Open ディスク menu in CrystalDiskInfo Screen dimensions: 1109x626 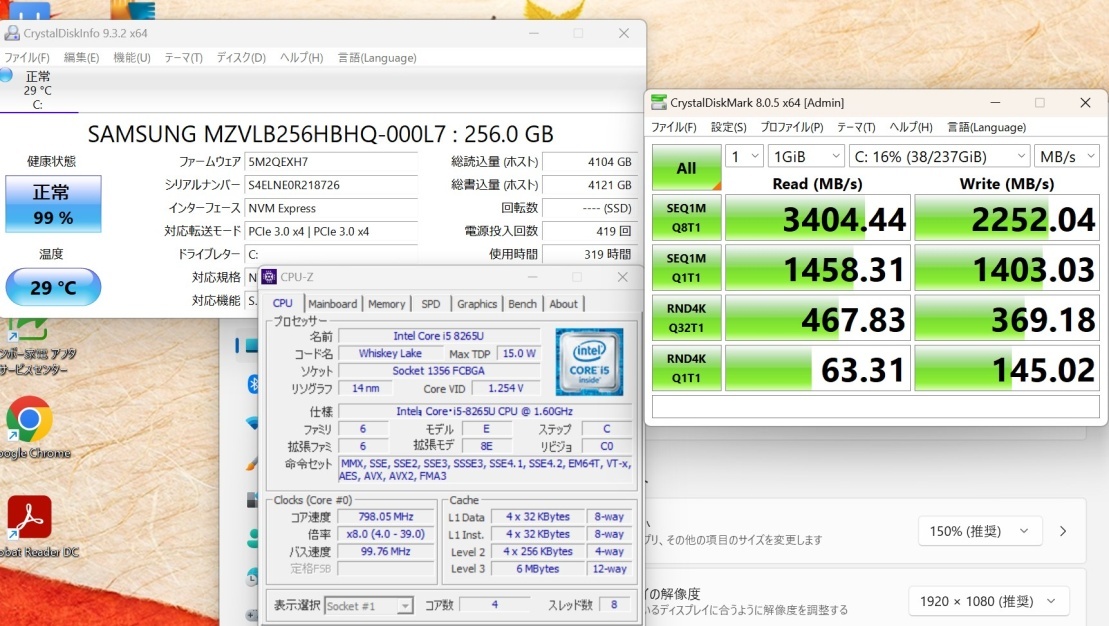coord(241,57)
